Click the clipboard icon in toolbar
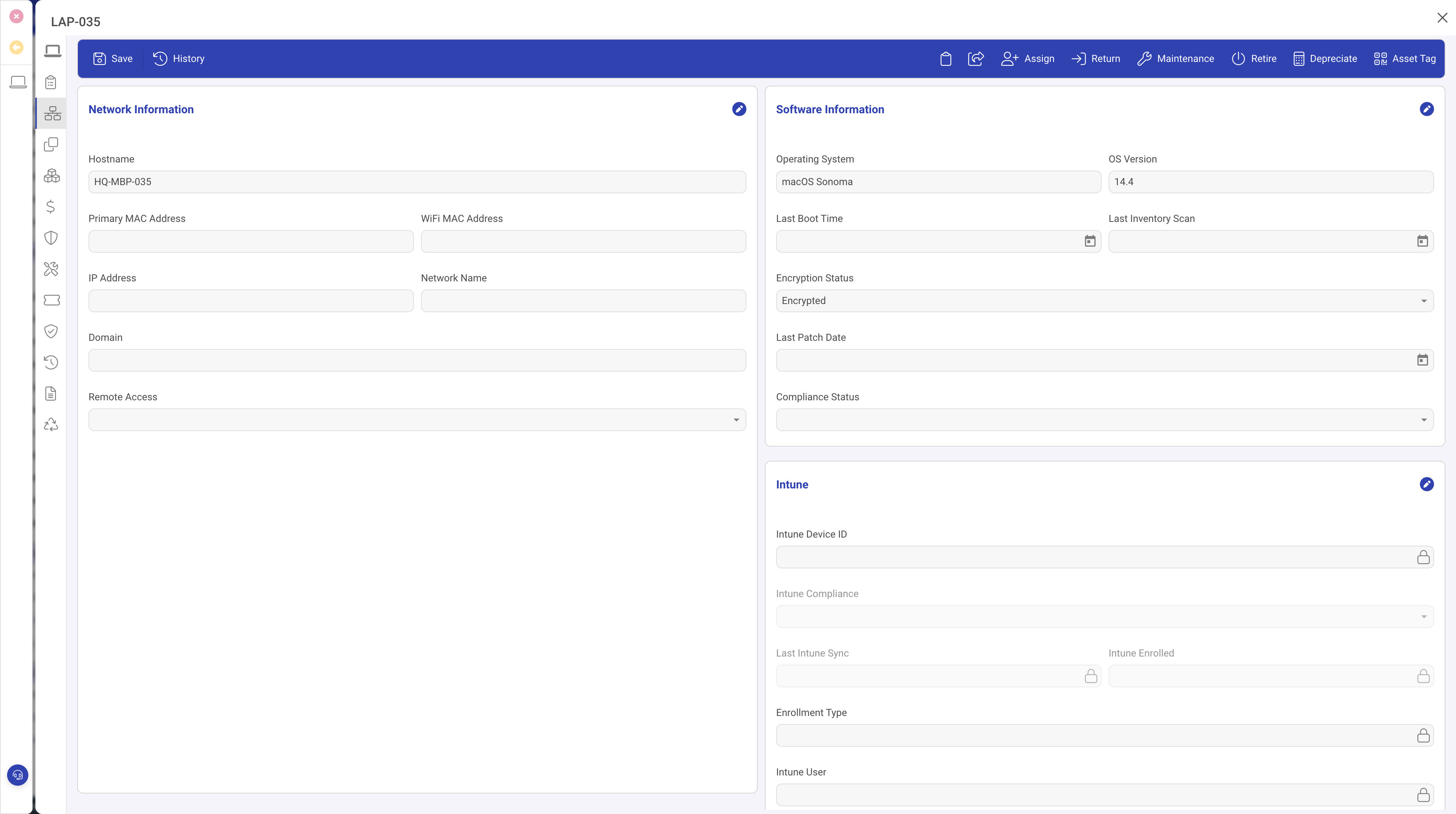Image resolution: width=1456 pixels, height=814 pixels. click(946, 59)
